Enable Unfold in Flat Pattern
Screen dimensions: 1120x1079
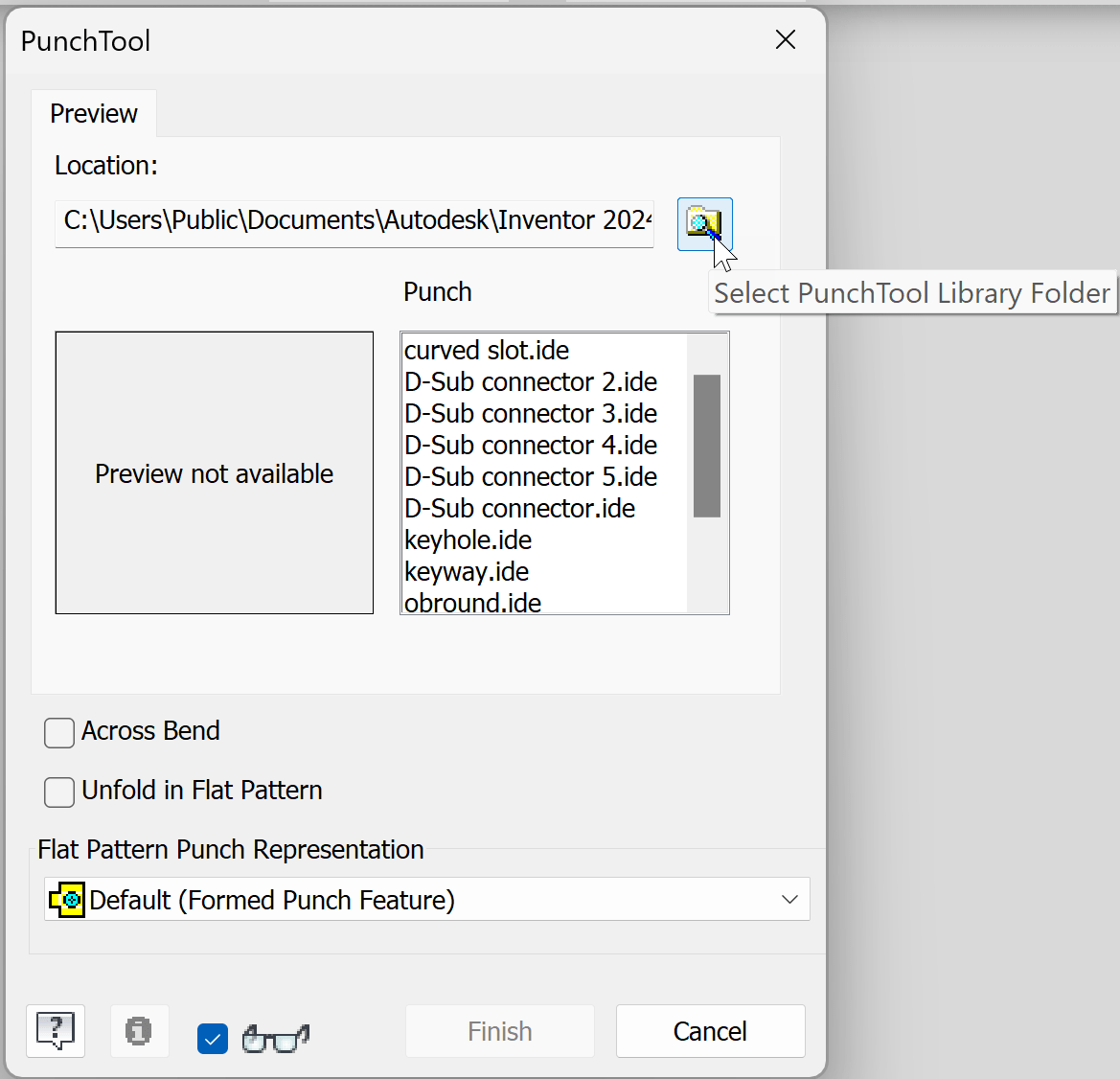coord(58,792)
